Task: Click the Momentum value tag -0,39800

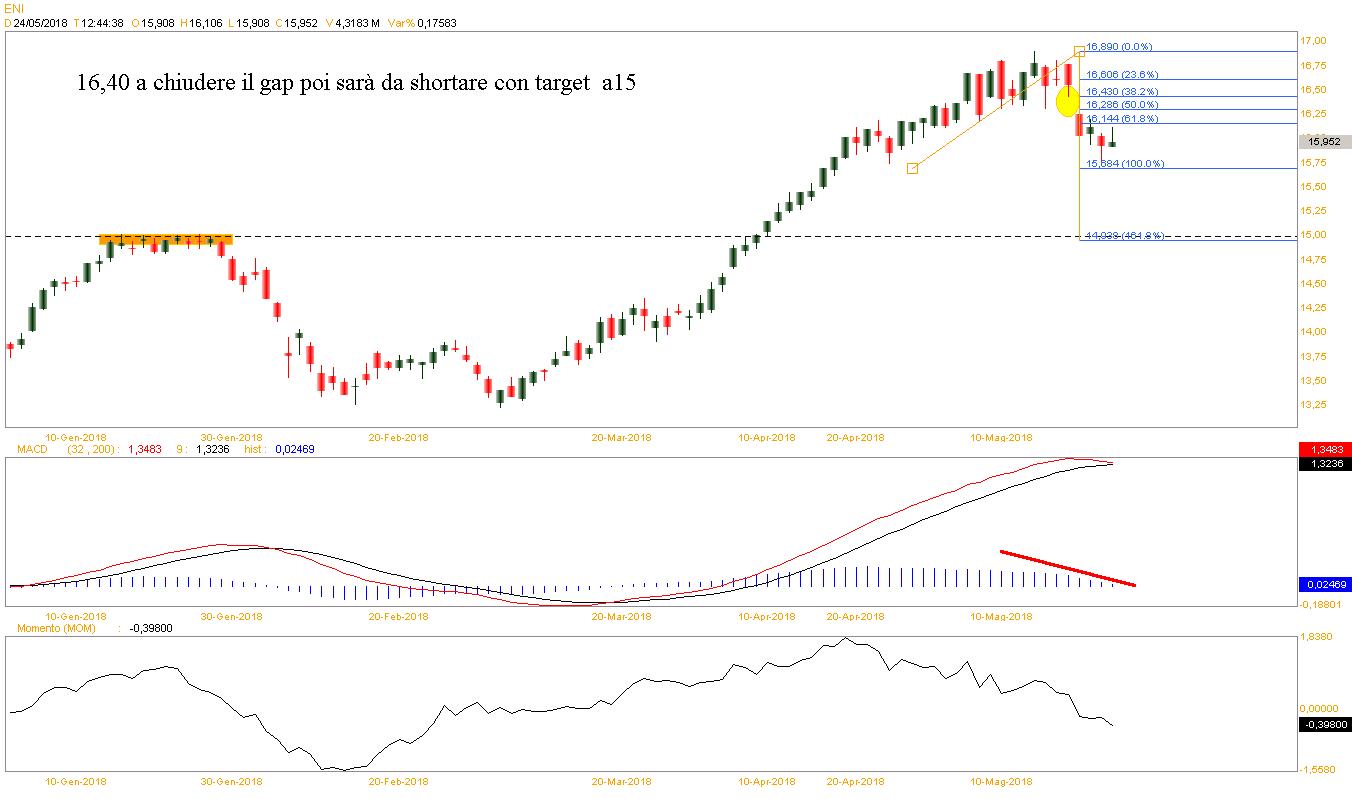Action: 1324,725
